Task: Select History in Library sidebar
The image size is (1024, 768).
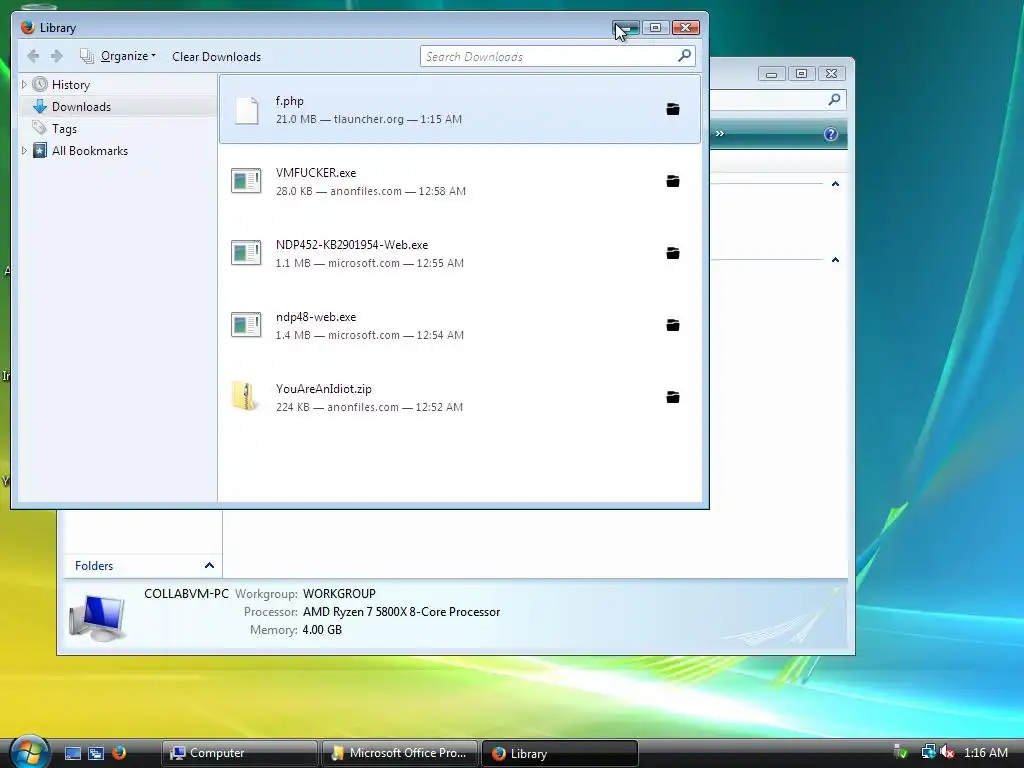Action: 71,84
